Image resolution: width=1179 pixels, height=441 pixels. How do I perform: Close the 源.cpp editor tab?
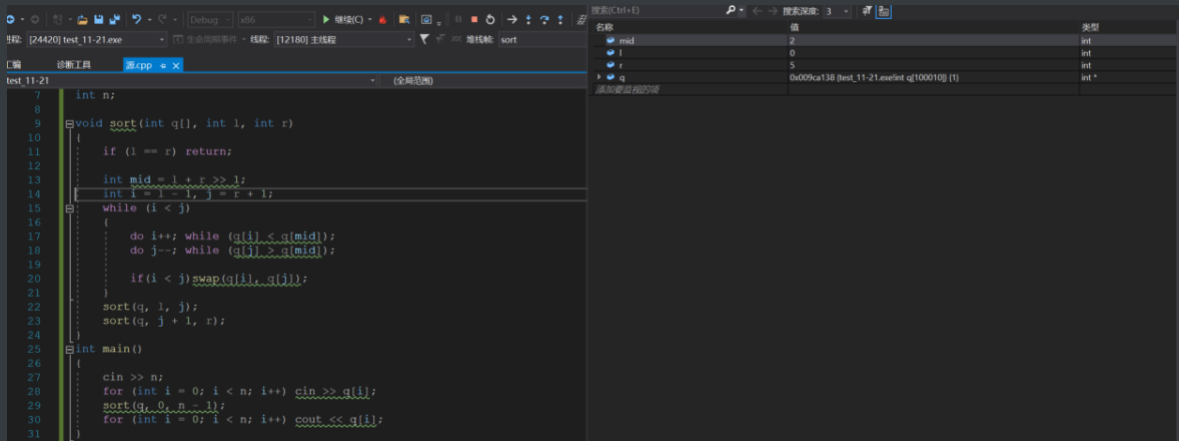pyautogui.click(x=176, y=66)
